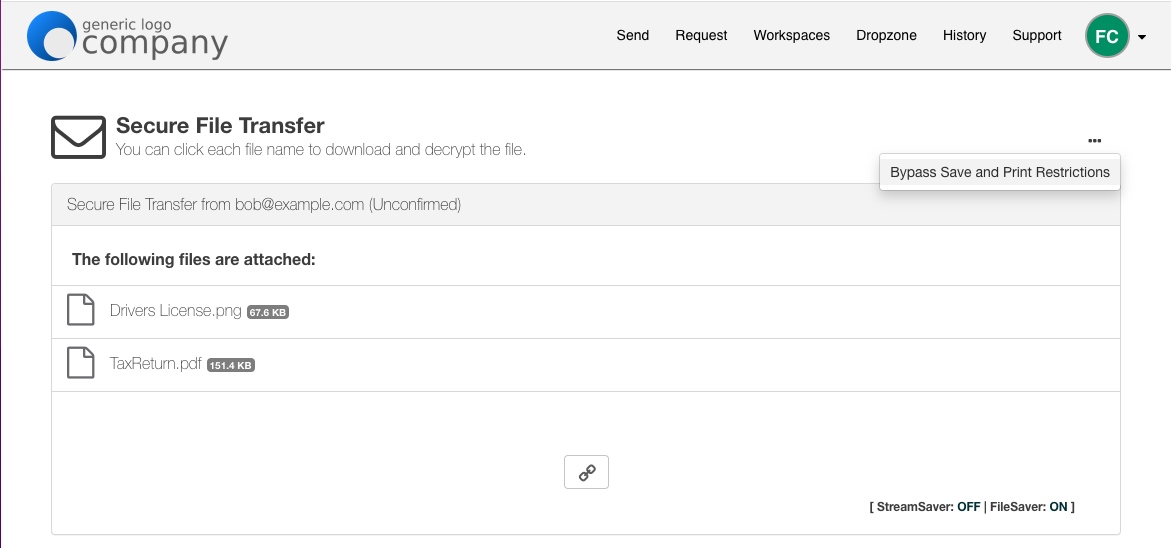1171x548 pixels.
Task: Click the 'The following files are attached' label
Action: (194, 260)
